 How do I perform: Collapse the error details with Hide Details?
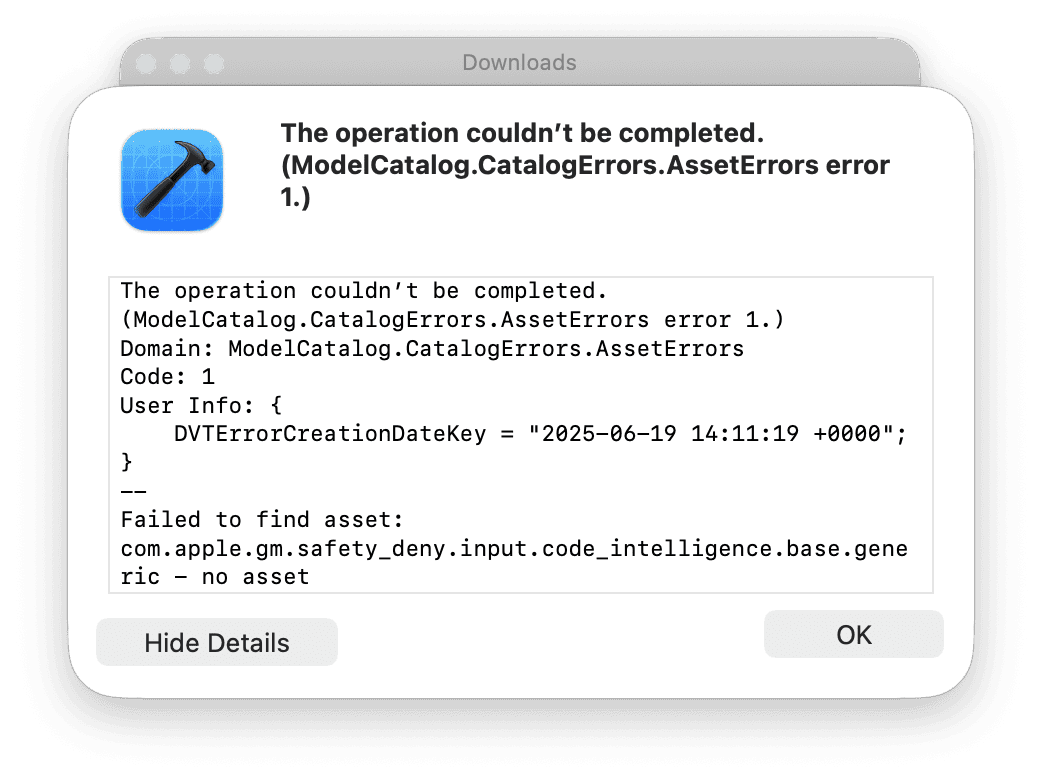pos(217,642)
